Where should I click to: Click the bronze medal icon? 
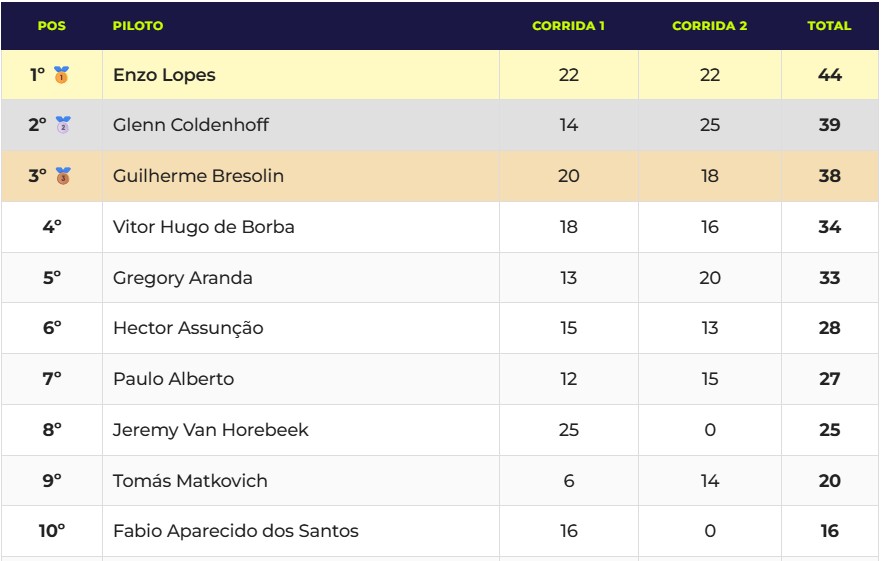[62, 177]
